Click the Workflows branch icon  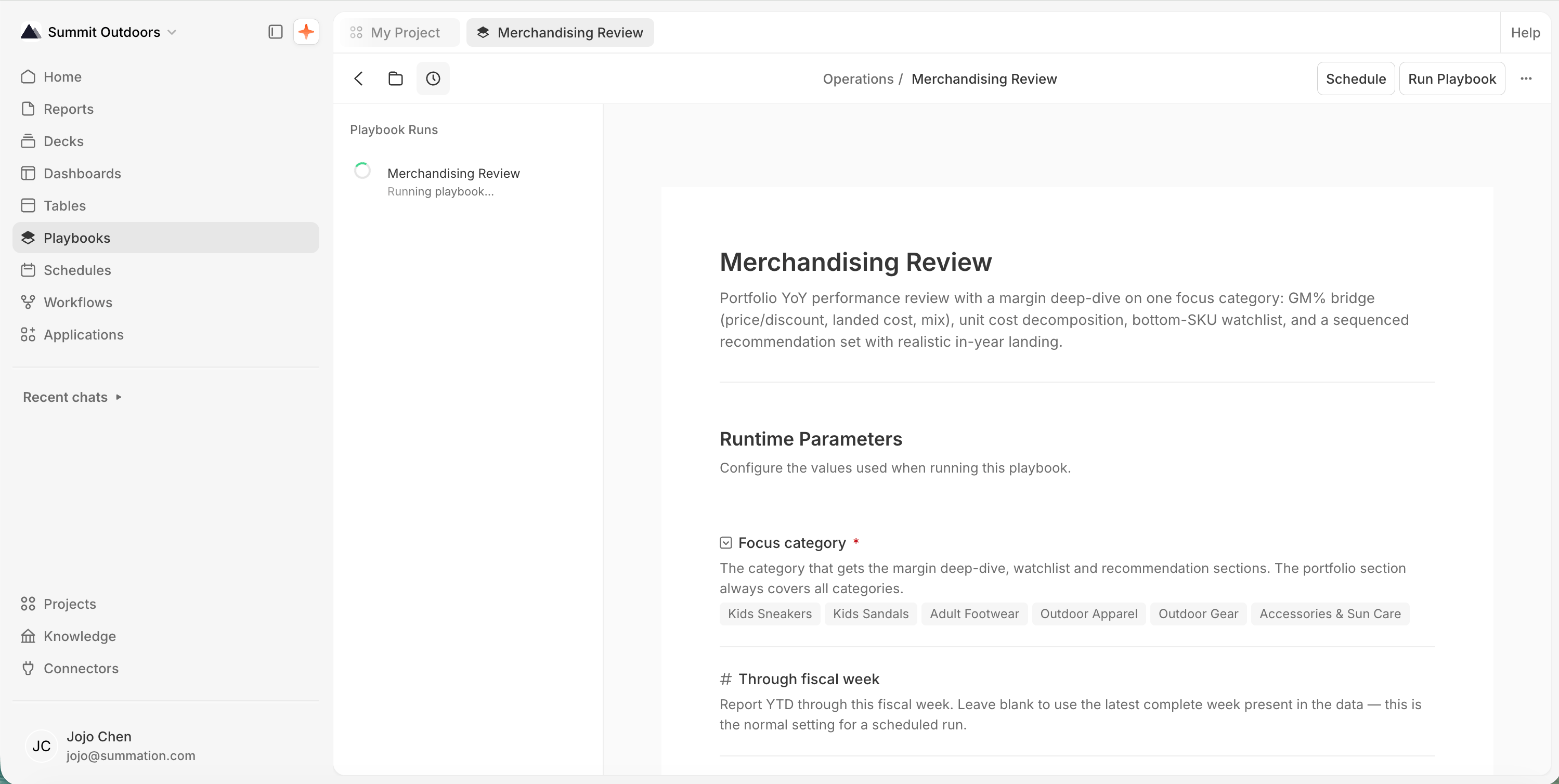click(28, 303)
